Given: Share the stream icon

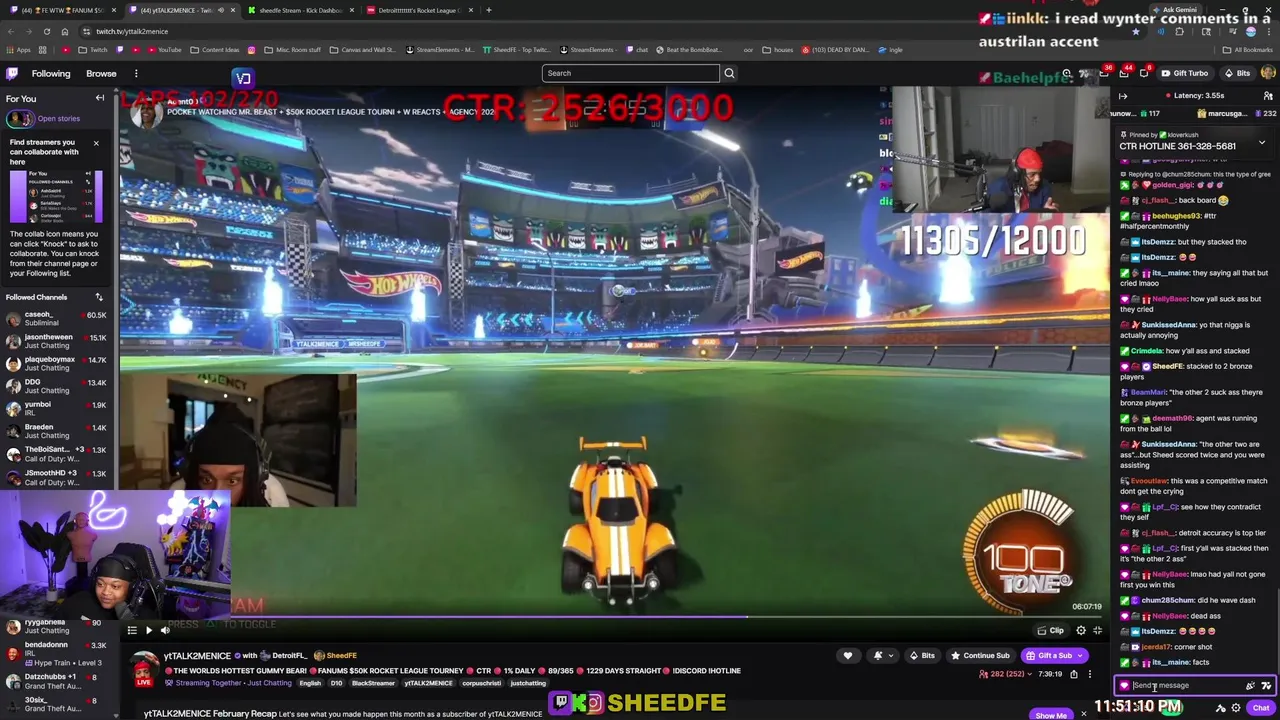Looking at the screenshot, I should [1074, 674].
